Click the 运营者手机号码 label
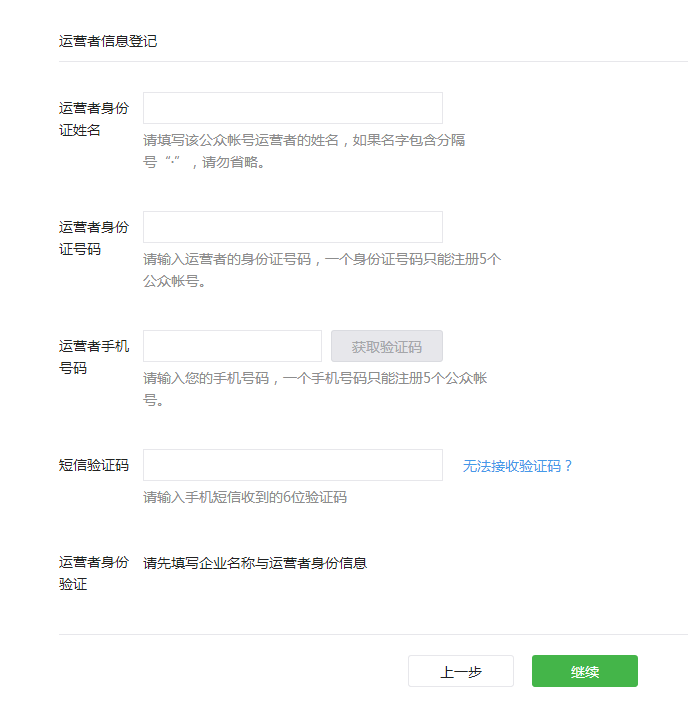Screen dimensions: 688x724 click(x=93, y=357)
